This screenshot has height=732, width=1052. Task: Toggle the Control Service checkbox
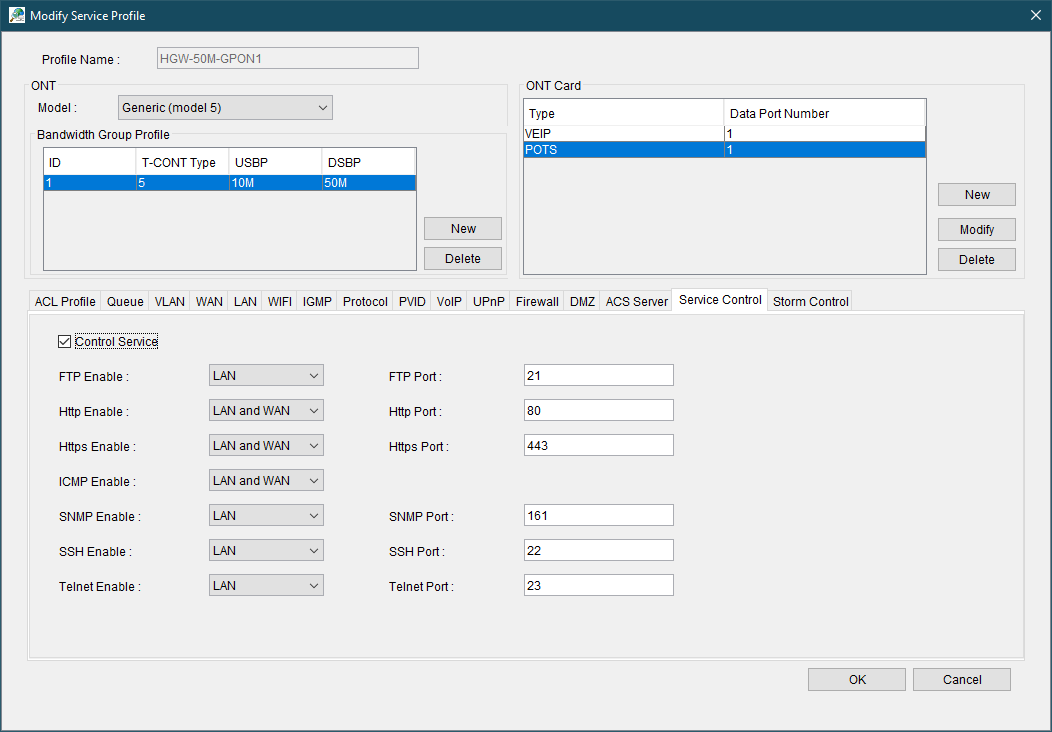coord(65,342)
